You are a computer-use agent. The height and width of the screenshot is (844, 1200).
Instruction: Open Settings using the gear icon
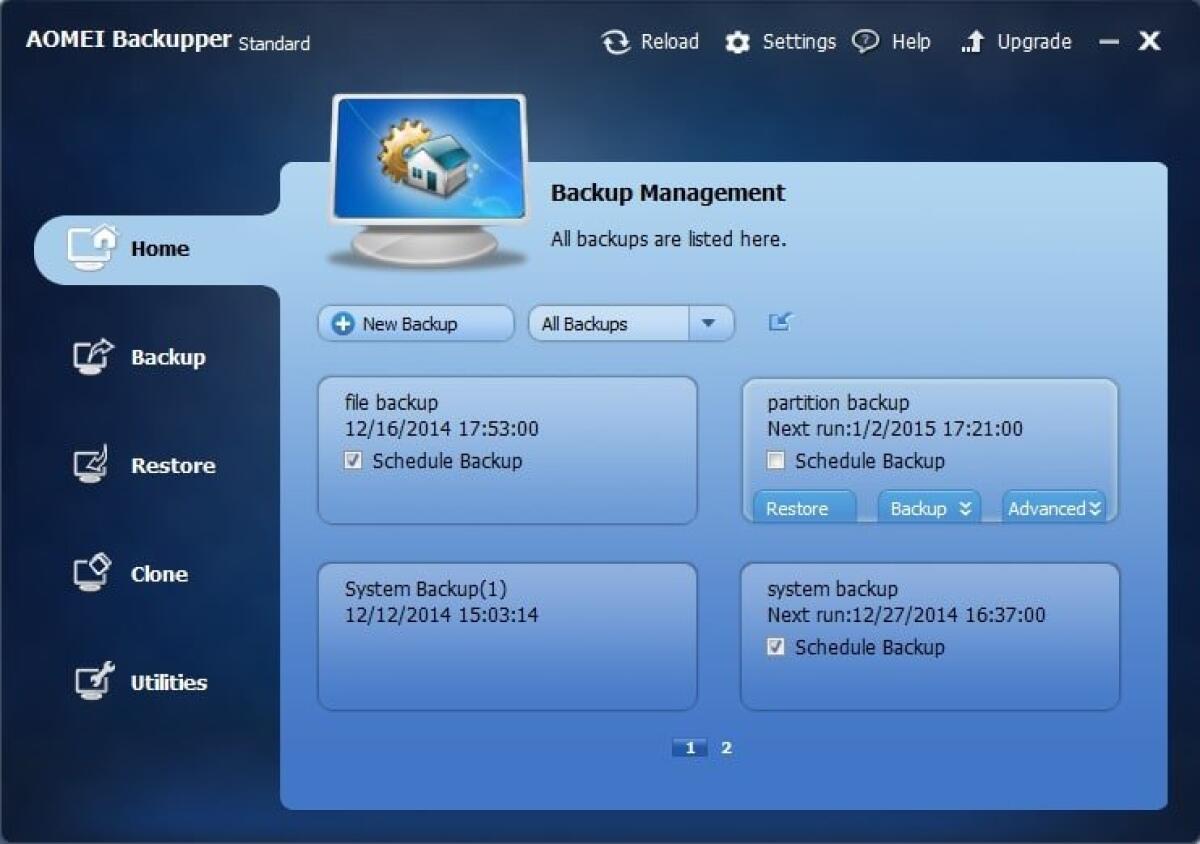tap(739, 42)
